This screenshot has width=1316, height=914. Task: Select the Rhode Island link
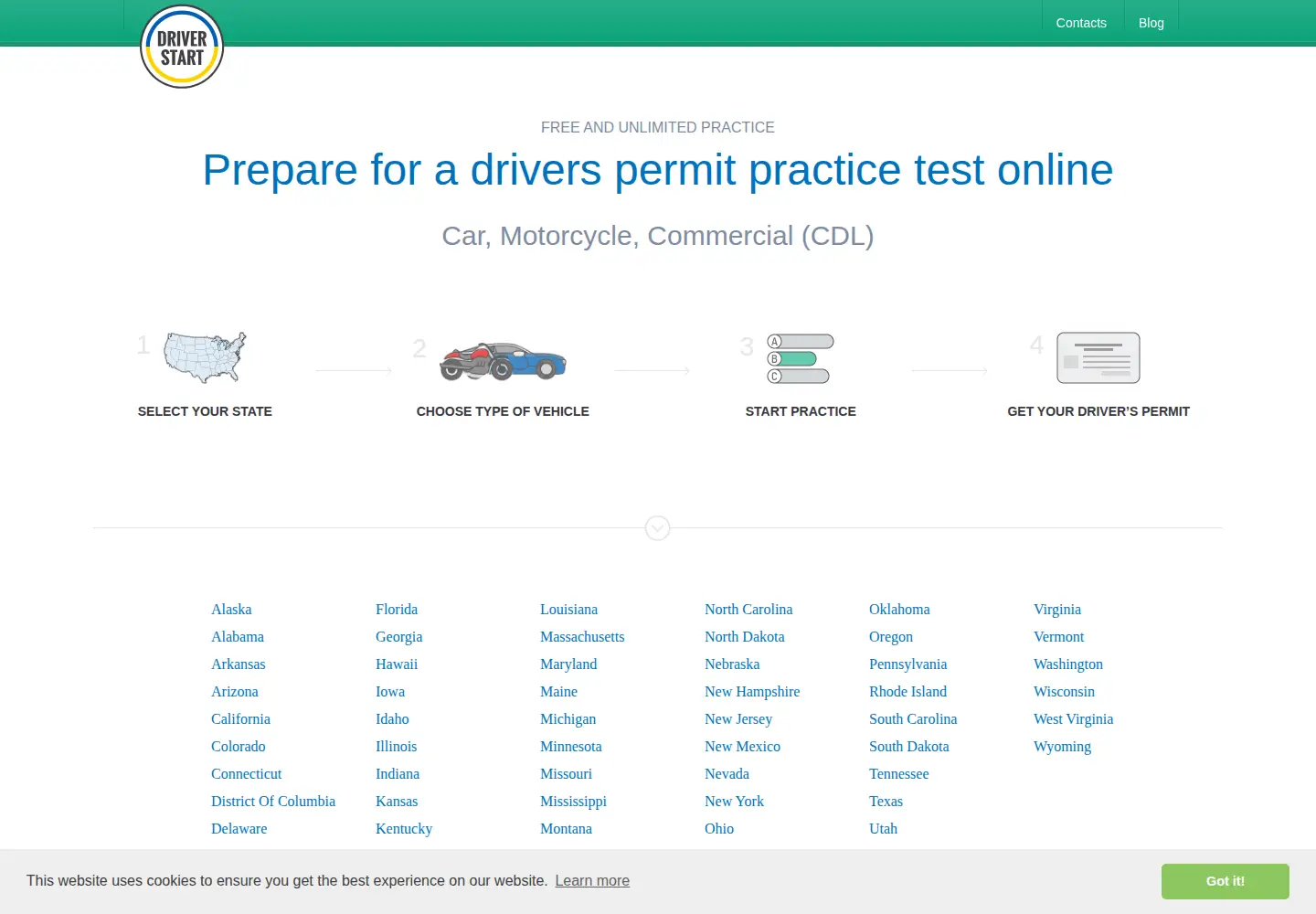click(x=907, y=692)
